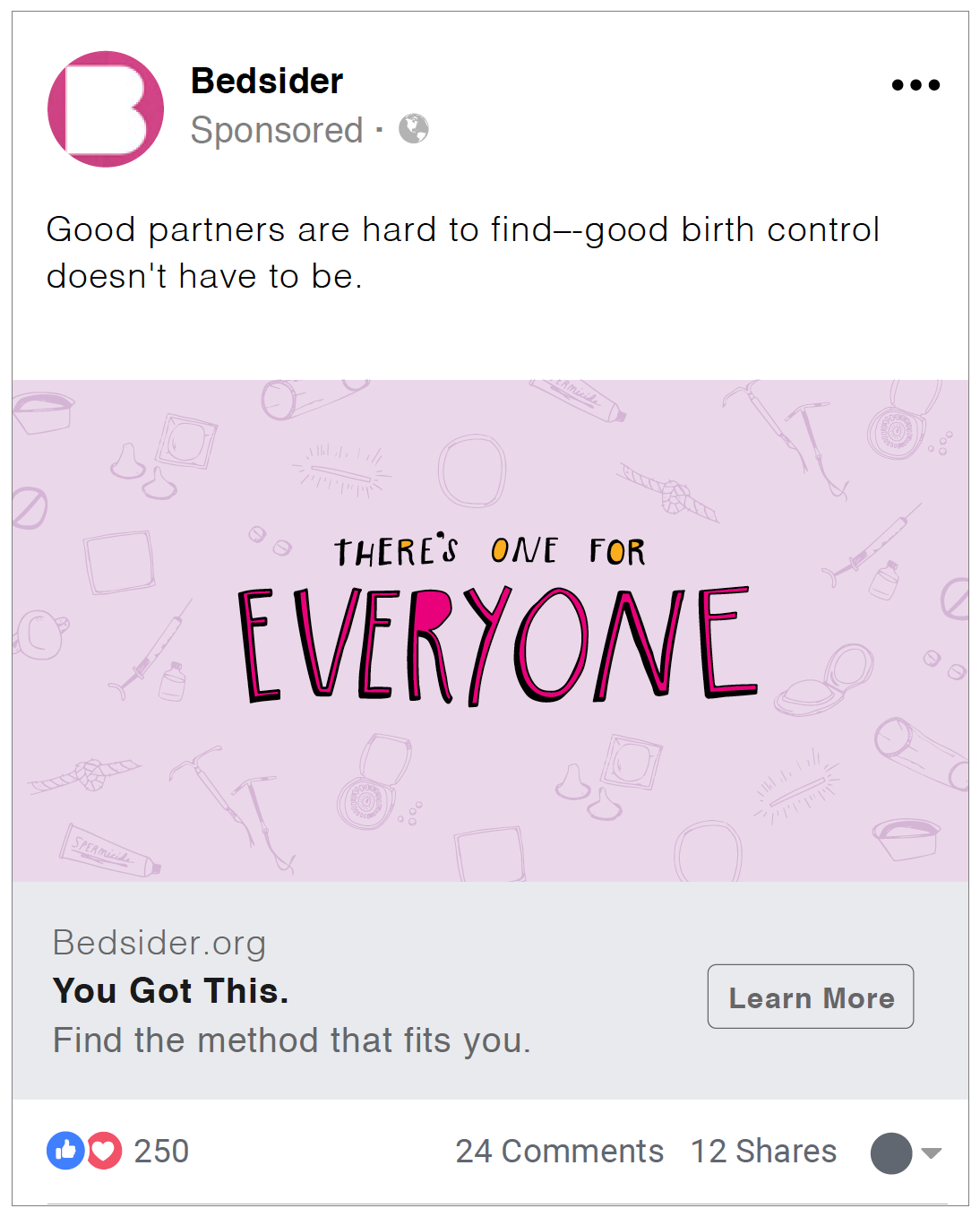980x1217 pixels.
Task: Click "There's one for" text in banner
Action: [490, 550]
